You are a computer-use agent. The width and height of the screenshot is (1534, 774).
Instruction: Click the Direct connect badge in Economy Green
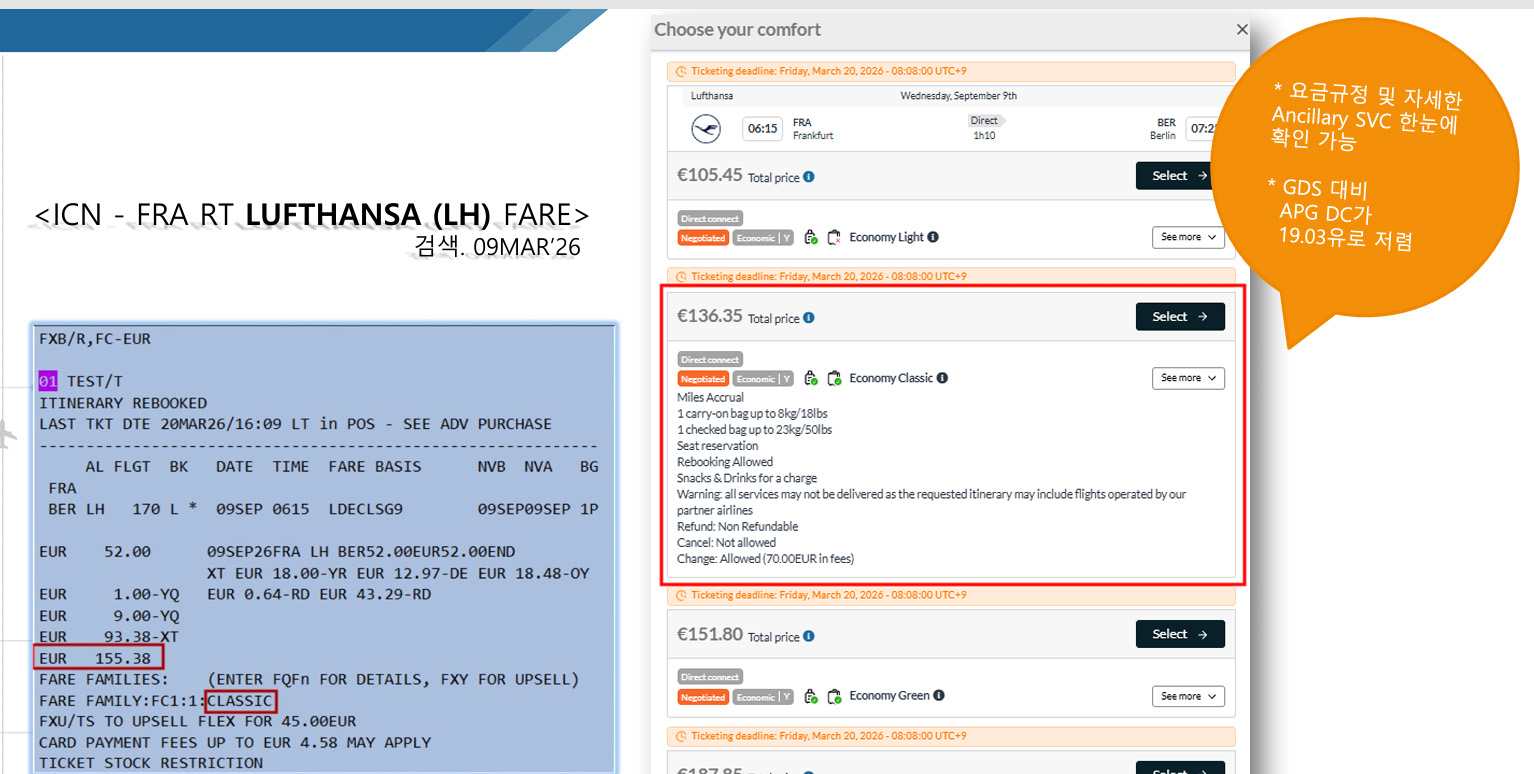tap(710, 677)
